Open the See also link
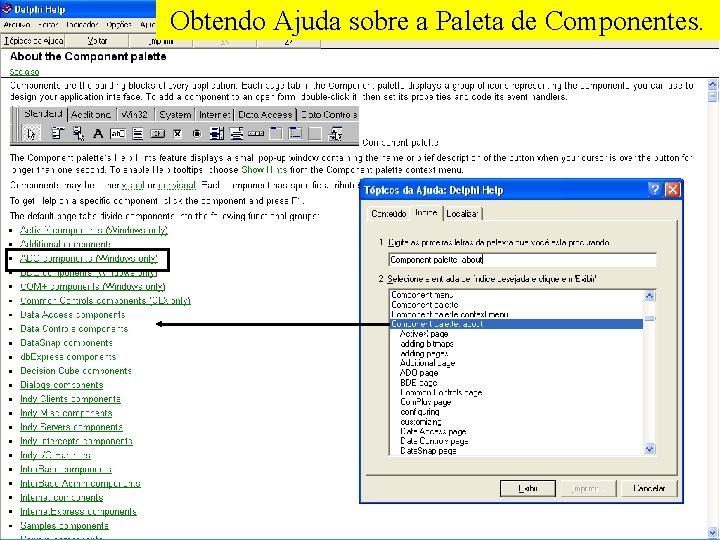The width and height of the screenshot is (720, 540). click(x=24, y=72)
